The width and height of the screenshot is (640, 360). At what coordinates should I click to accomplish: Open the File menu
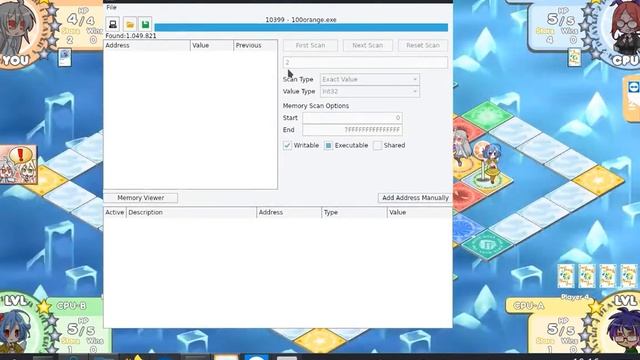tap(111, 7)
